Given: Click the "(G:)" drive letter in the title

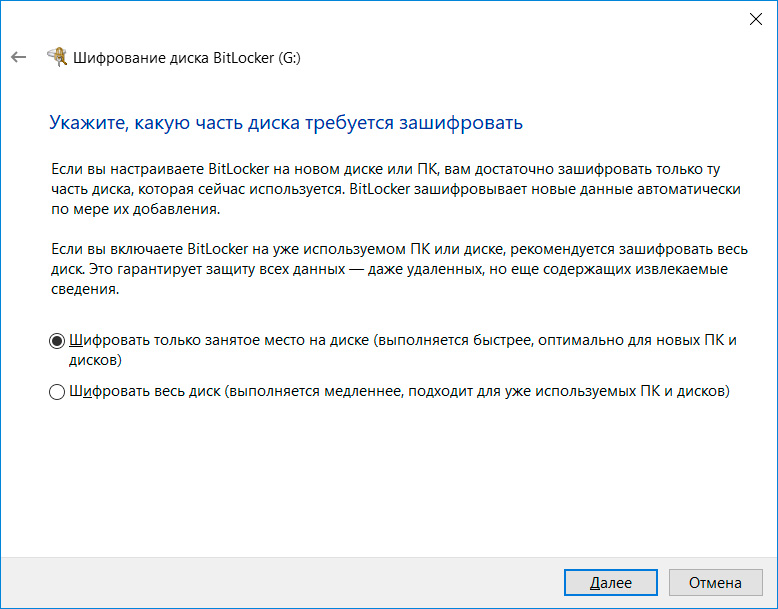Looking at the screenshot, I should 286,58.
